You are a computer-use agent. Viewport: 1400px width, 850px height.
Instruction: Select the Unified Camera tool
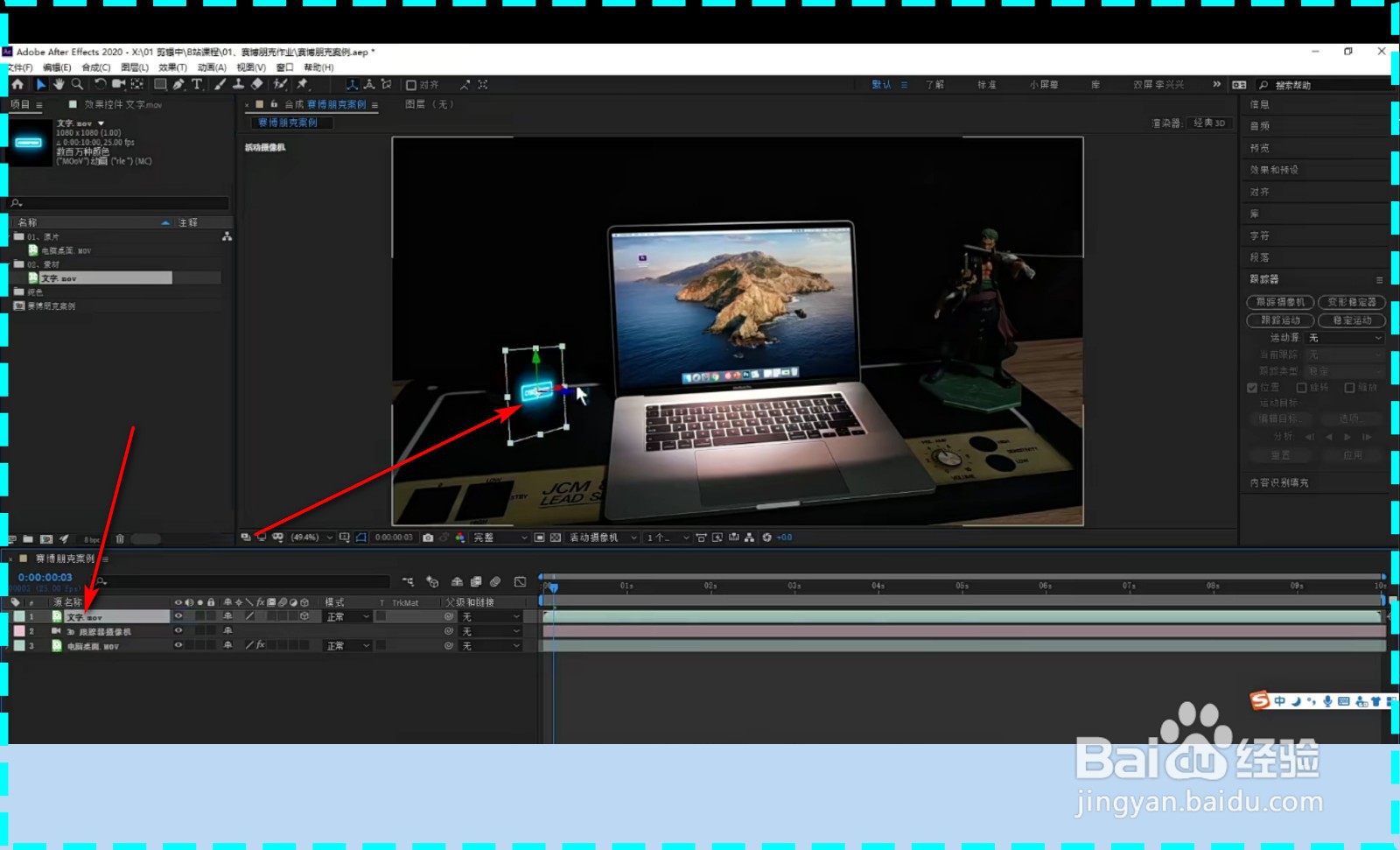coord(118,84)
